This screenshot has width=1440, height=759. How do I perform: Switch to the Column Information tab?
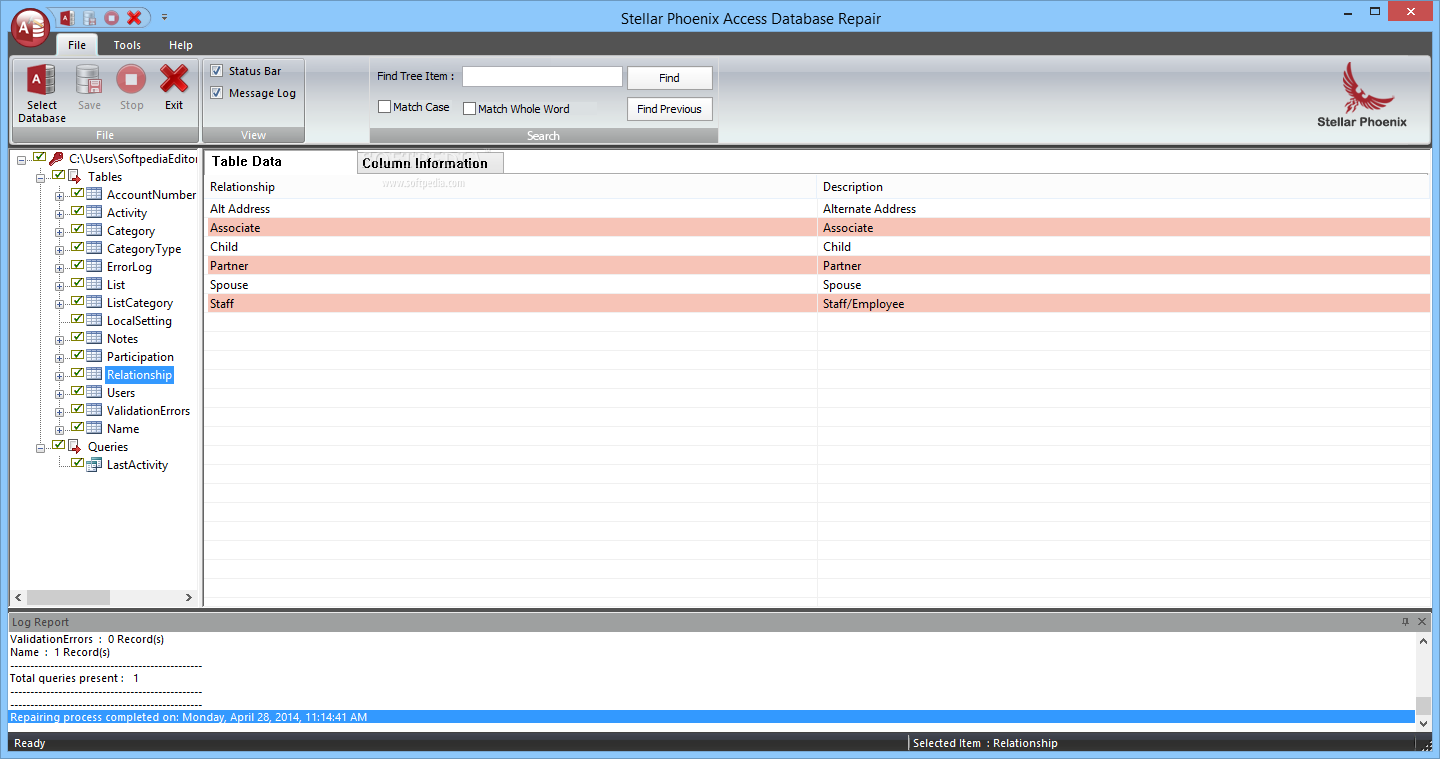pyautogui.click(x=430, y=163)
